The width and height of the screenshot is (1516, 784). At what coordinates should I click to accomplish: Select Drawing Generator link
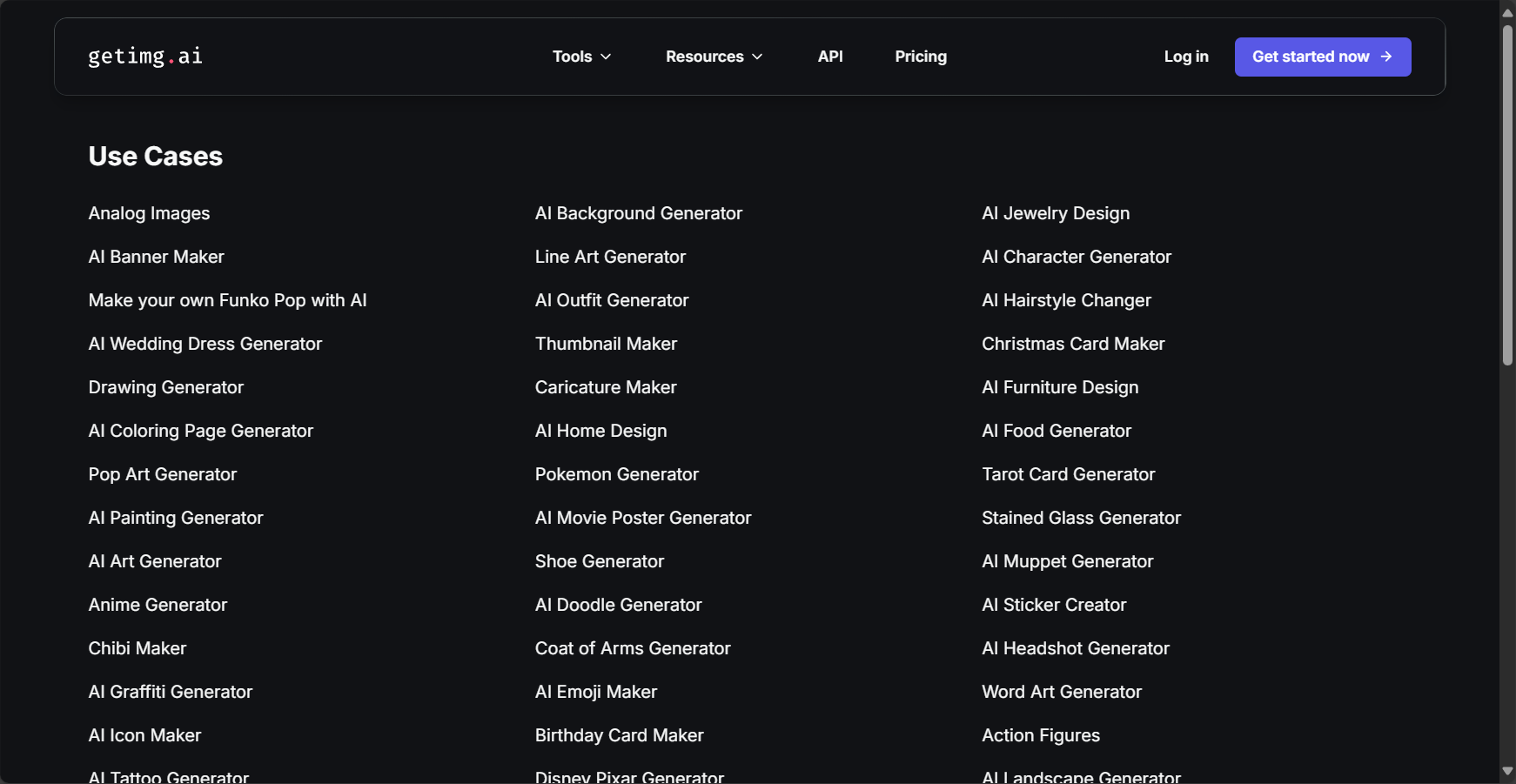pyautogui.click(x=166, y=387)
